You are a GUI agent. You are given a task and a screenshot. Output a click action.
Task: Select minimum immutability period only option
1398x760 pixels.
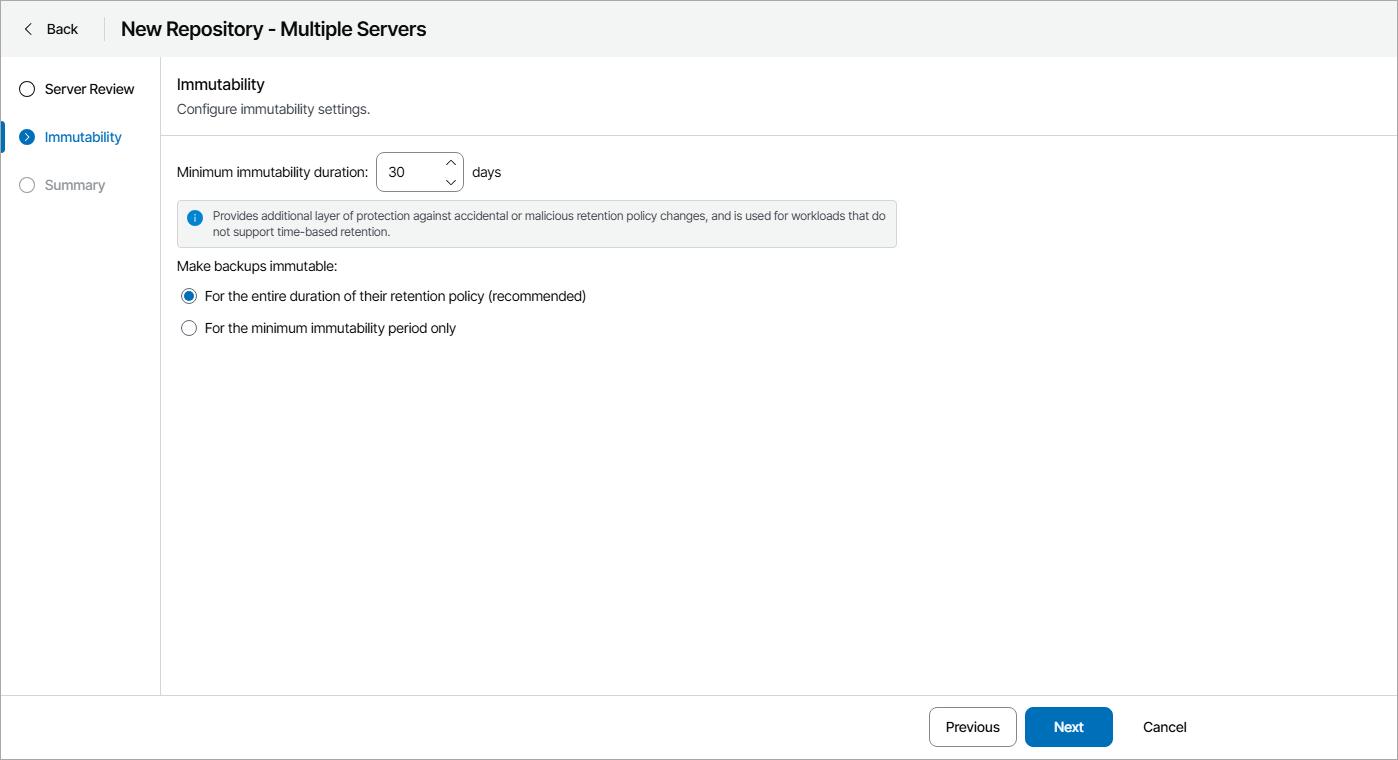[x=189, y=327]
